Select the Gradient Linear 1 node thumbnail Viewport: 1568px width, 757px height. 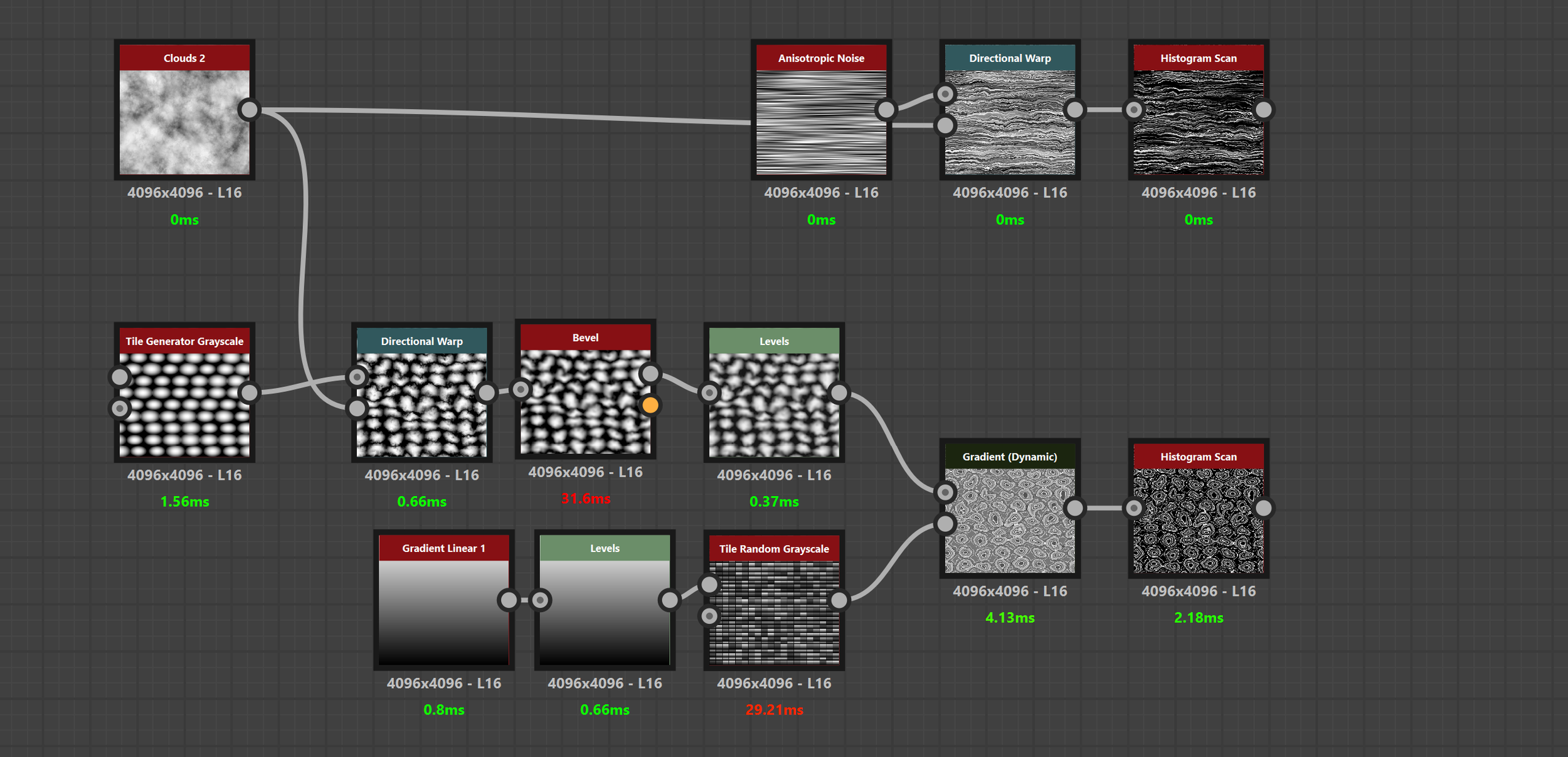(x=443, y=613)
